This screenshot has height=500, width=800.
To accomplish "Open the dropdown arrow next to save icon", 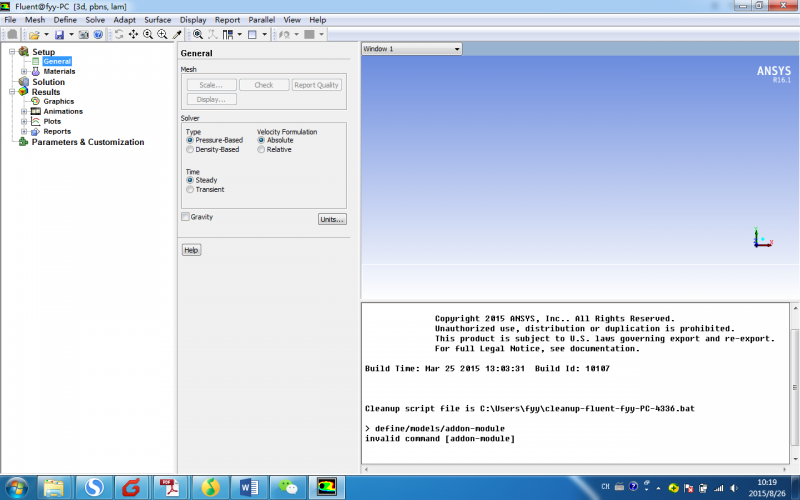I will 71,35.
